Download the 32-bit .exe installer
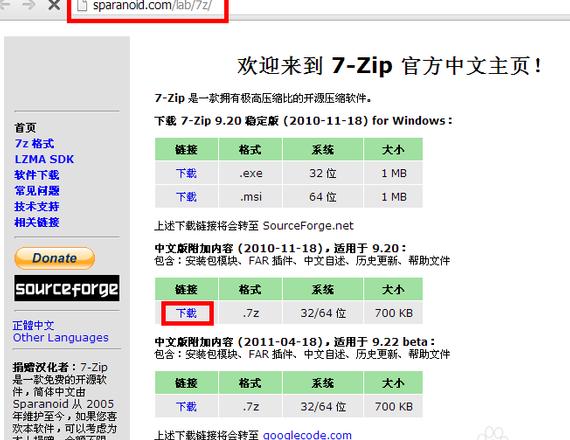570x440 pixels. [x=186, y=173]
